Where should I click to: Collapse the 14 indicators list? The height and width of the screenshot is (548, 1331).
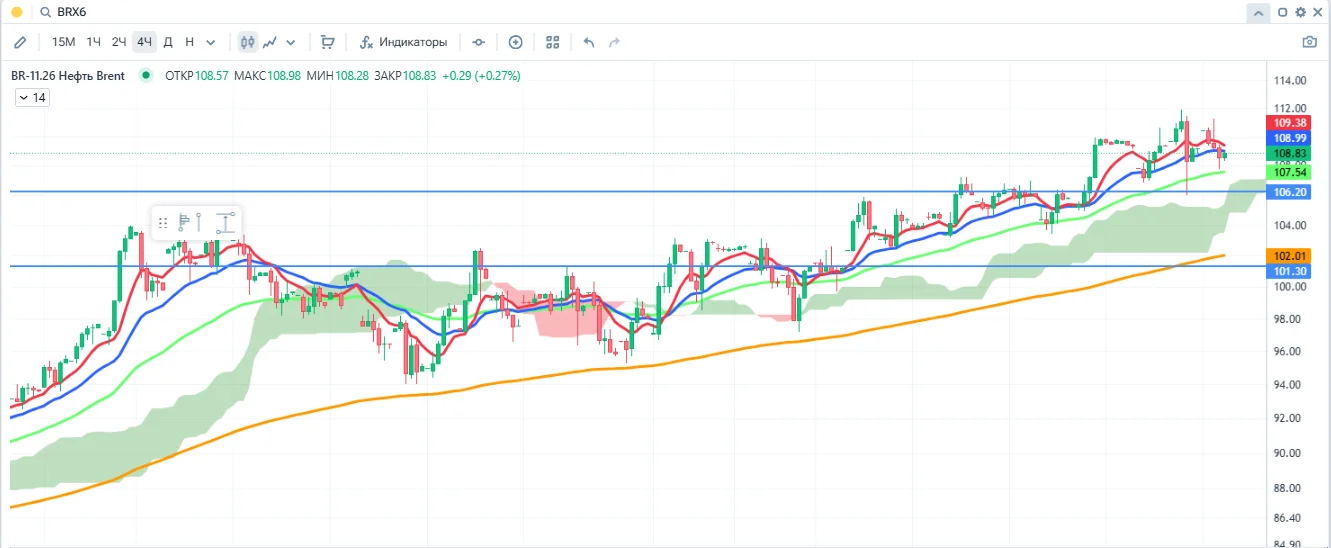coord(32,97)
